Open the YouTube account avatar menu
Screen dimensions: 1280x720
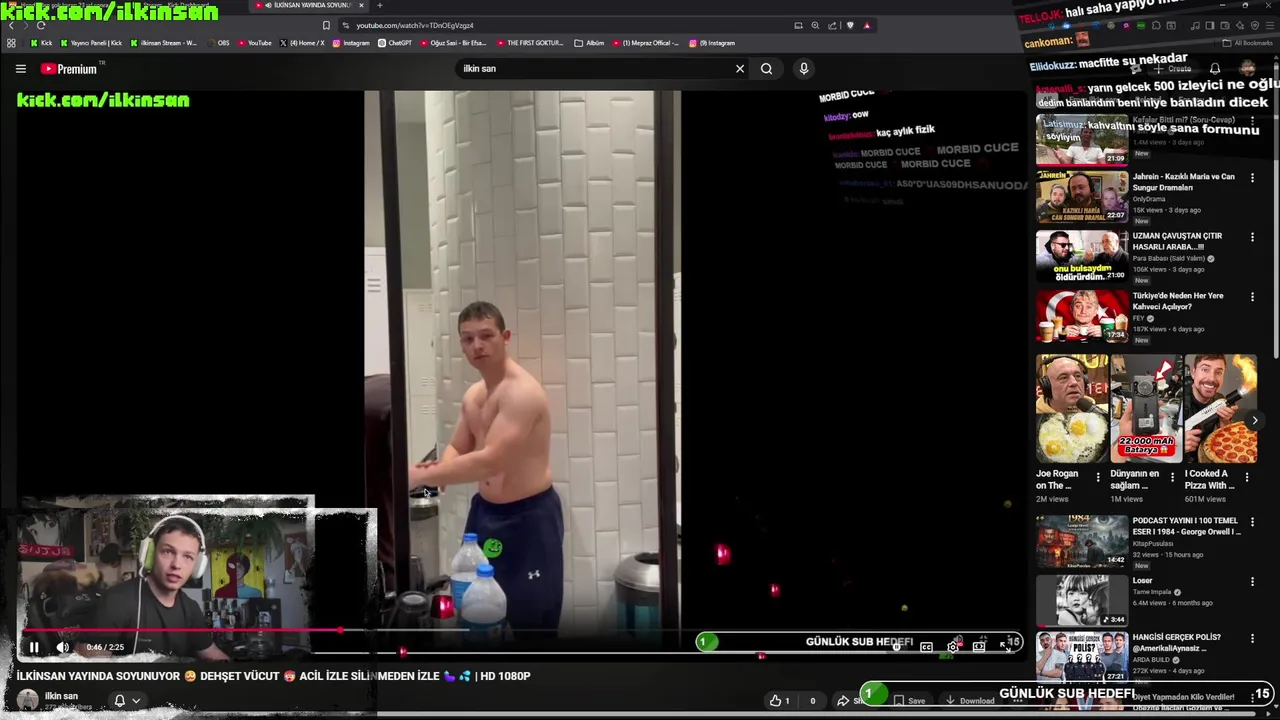point(1247,69)
